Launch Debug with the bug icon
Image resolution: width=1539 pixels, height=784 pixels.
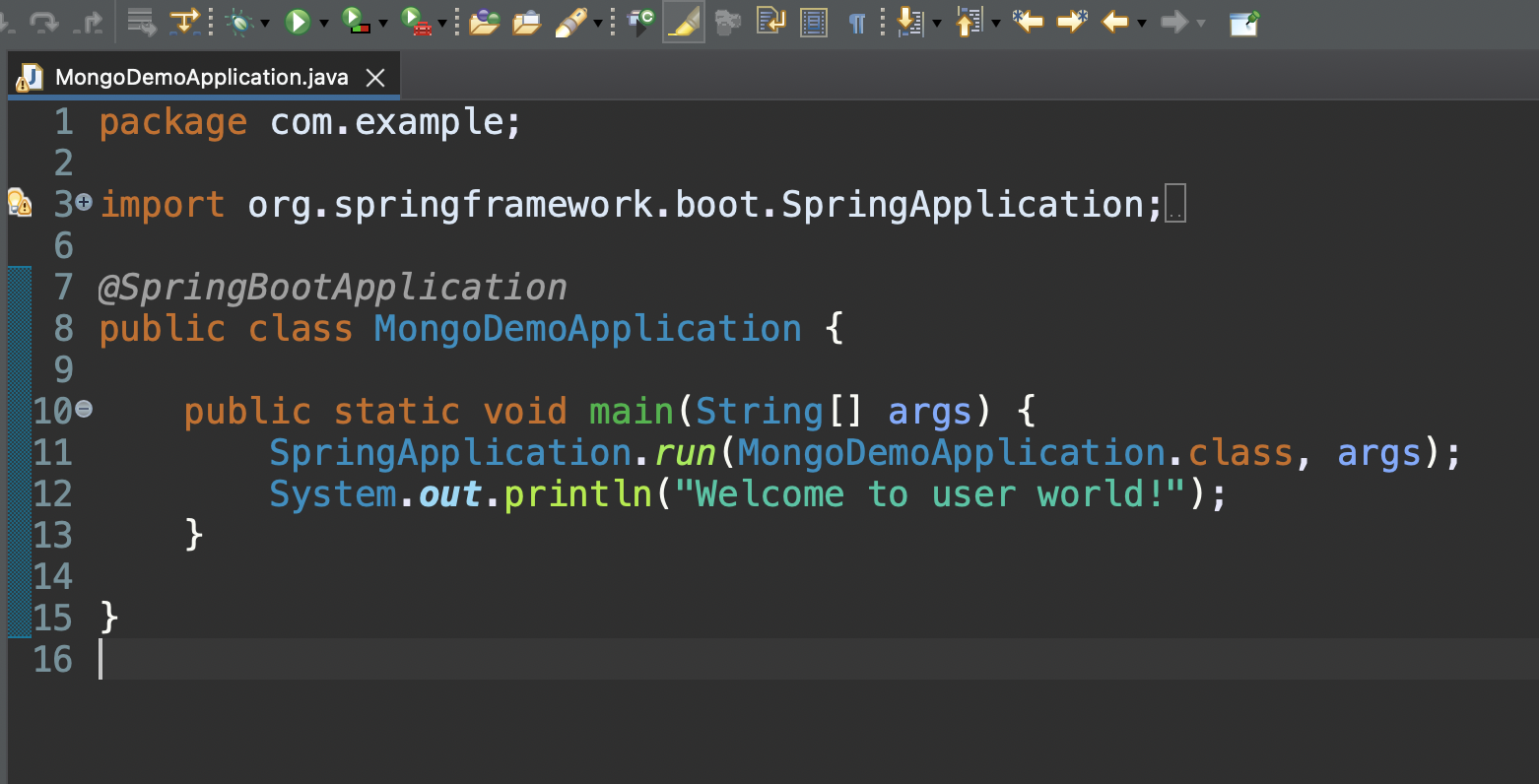coord(239,22)
